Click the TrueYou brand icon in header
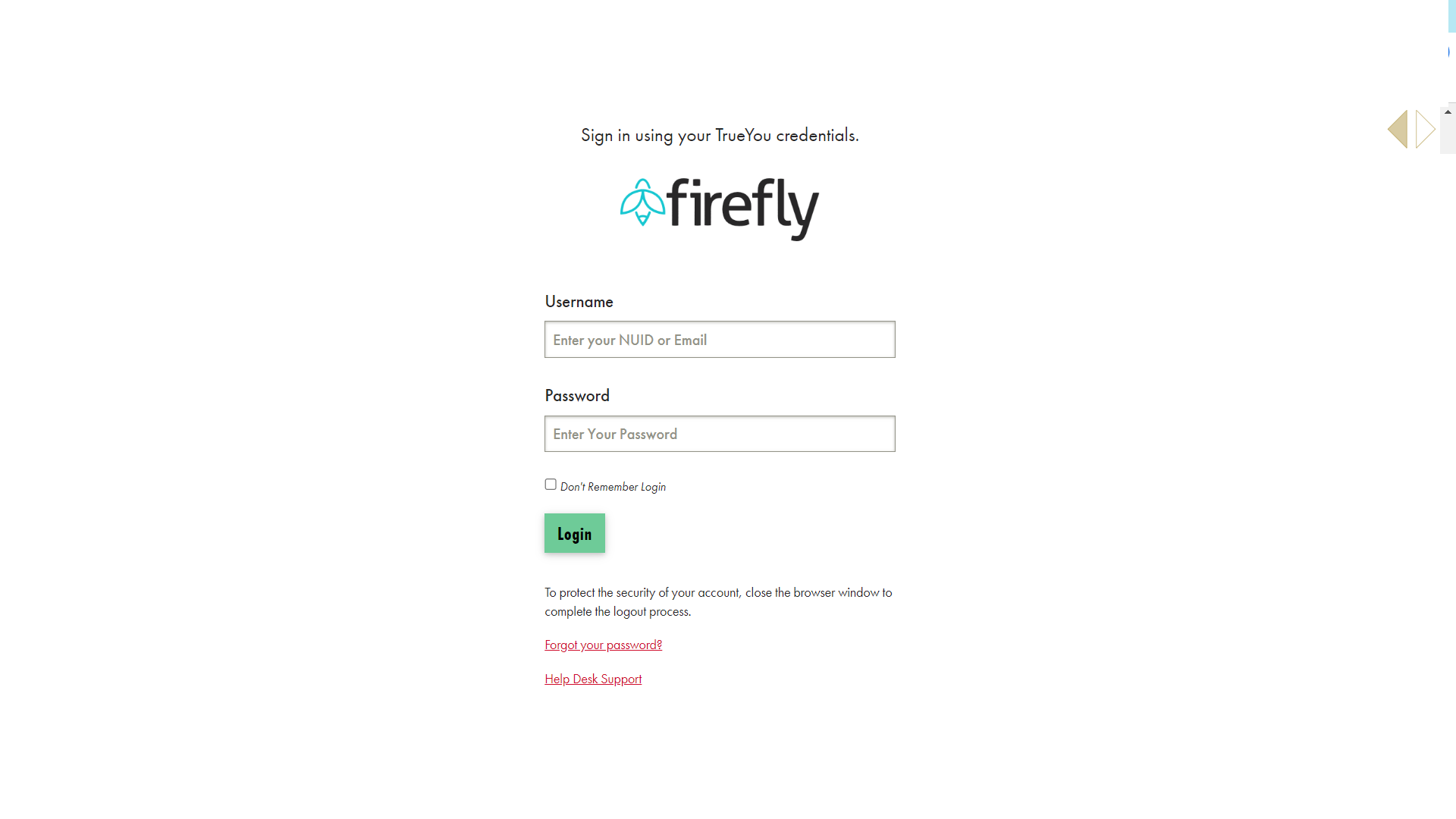Image resolution: width=1456 pixels, height=819 pixels. tap(1411, 130)
